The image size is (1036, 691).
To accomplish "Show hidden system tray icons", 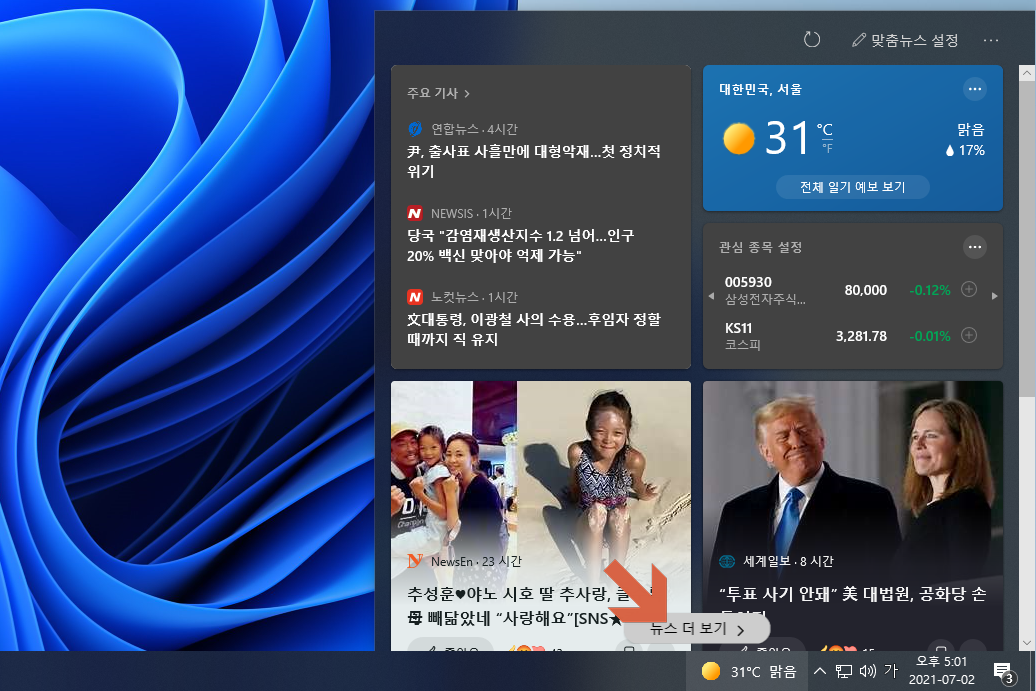I will (820, 671).
